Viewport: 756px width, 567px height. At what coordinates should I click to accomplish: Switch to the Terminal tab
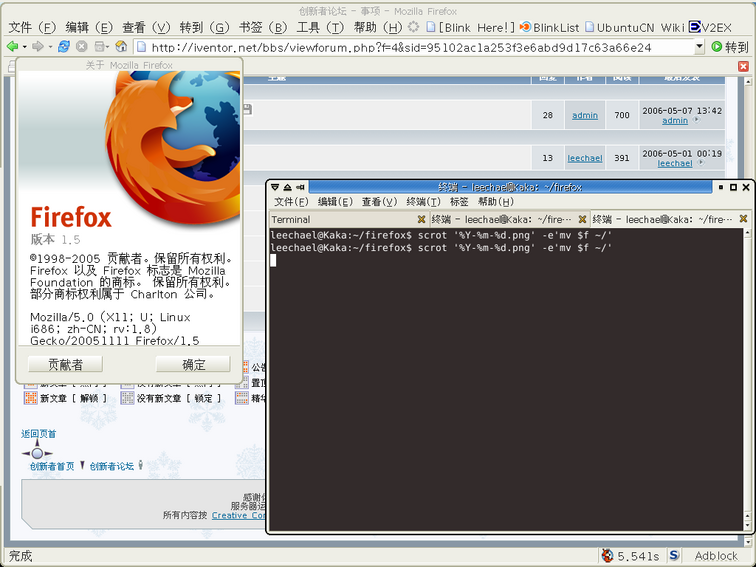343,219
